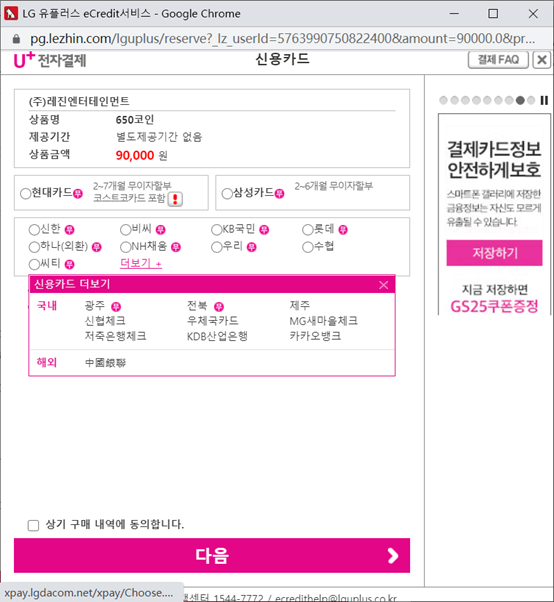The width and height of the screenshot is (554, 602).
Task: Select the KB국민 card option
Action: (217, 230)
